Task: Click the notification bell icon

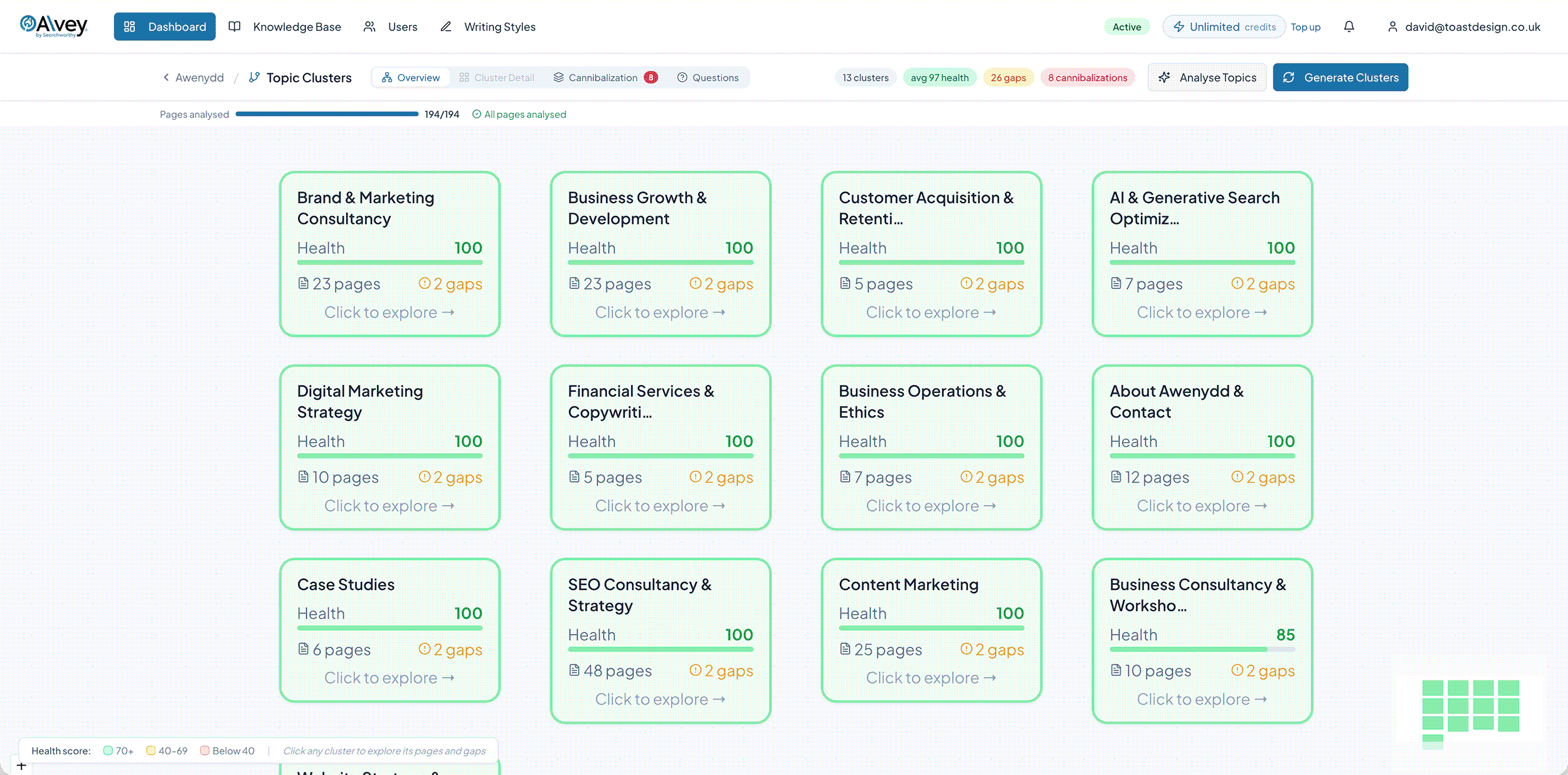Action: point(1349,26)
